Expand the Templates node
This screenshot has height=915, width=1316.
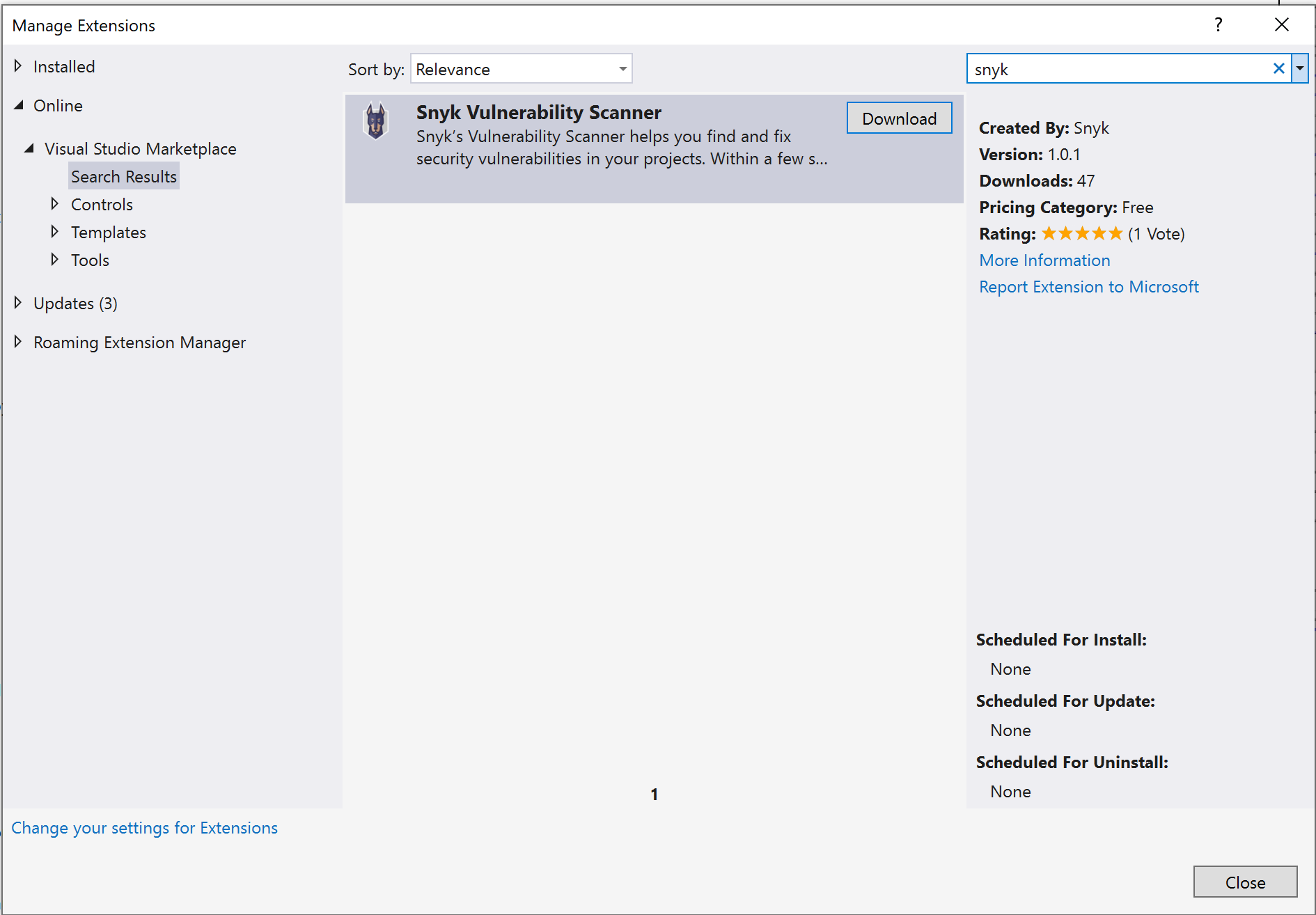(x=54, y=232)
